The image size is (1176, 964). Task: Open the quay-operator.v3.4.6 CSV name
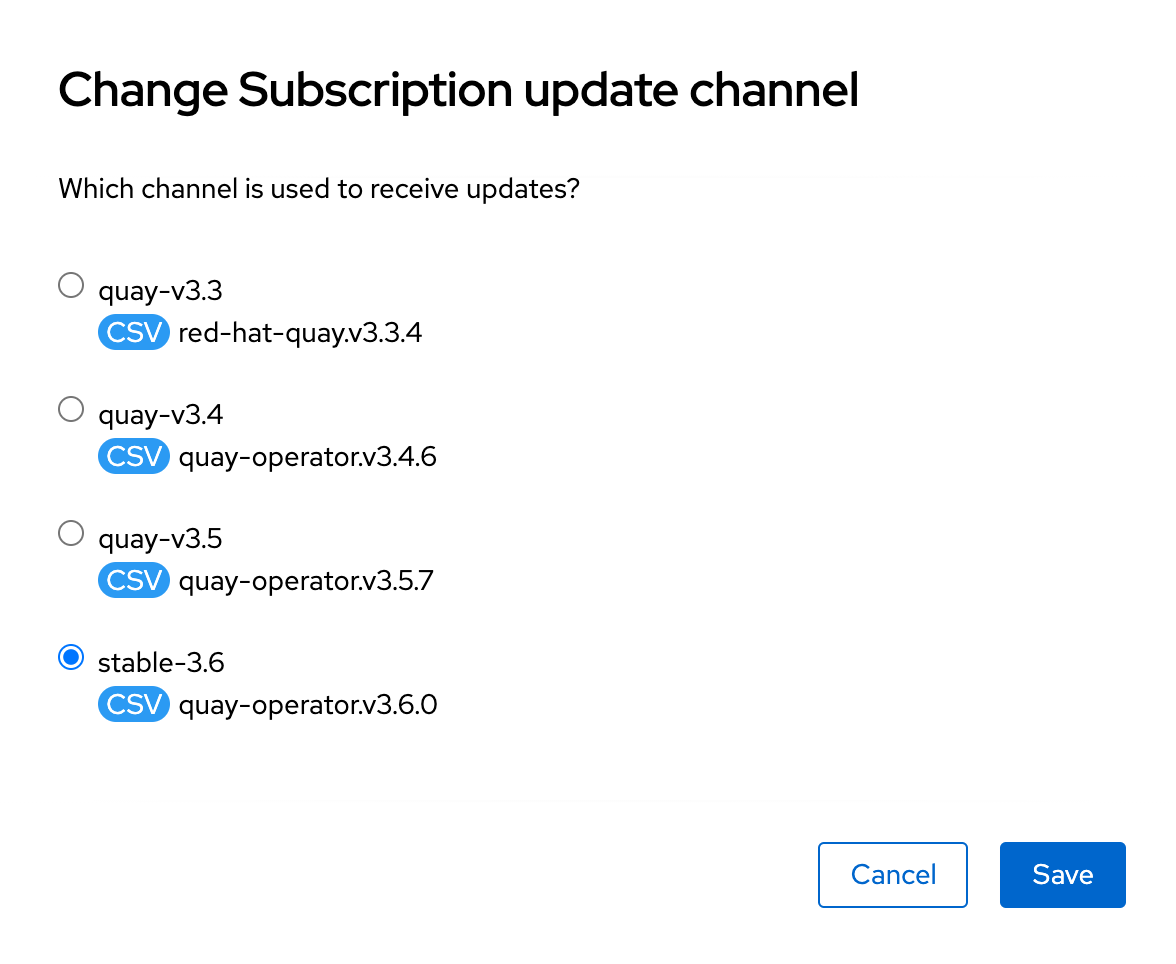[307, 457]
